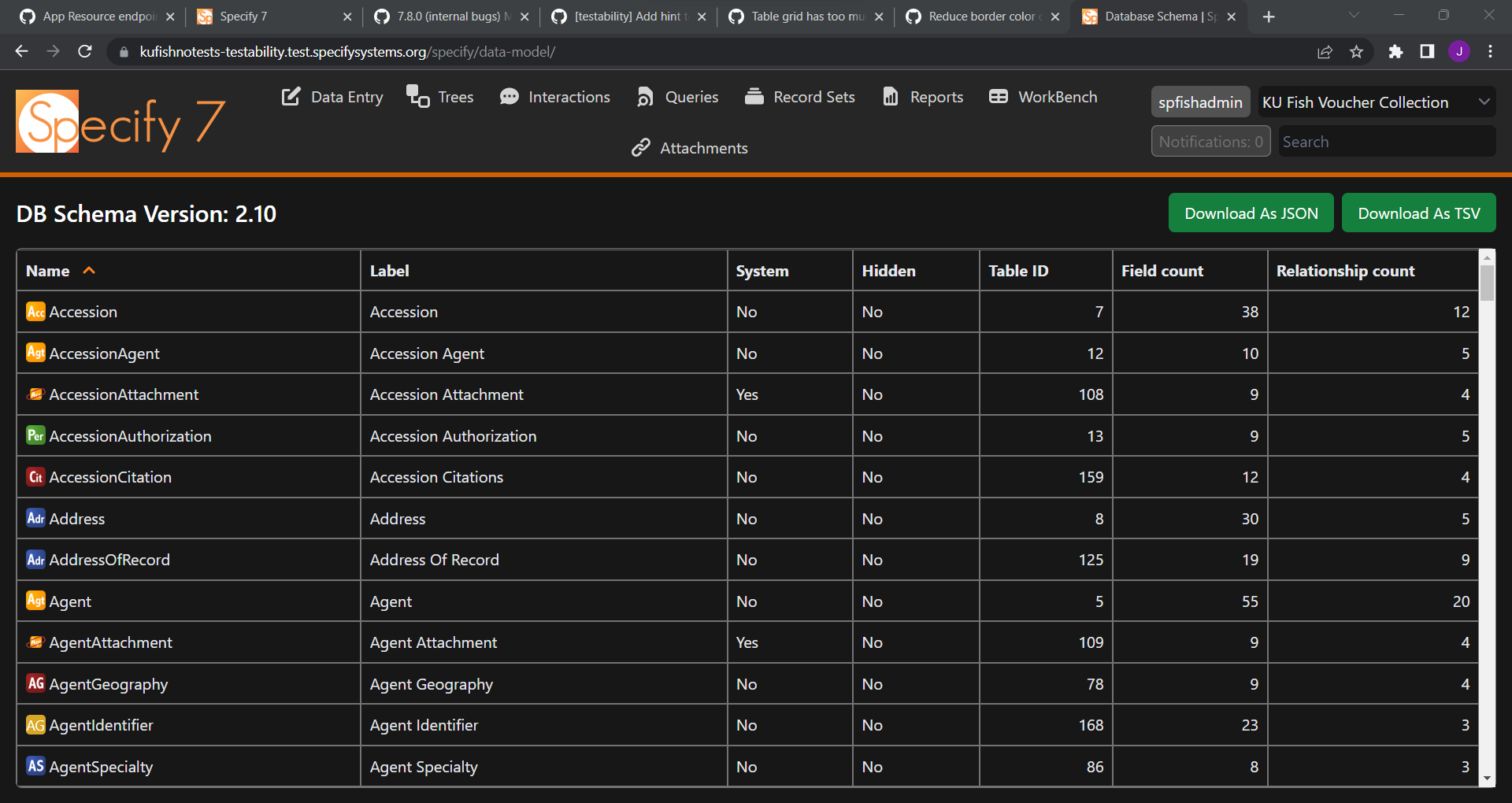Screen dimensions: 1512x803
Task: Click the Address table icon
Action: [35, 518]
